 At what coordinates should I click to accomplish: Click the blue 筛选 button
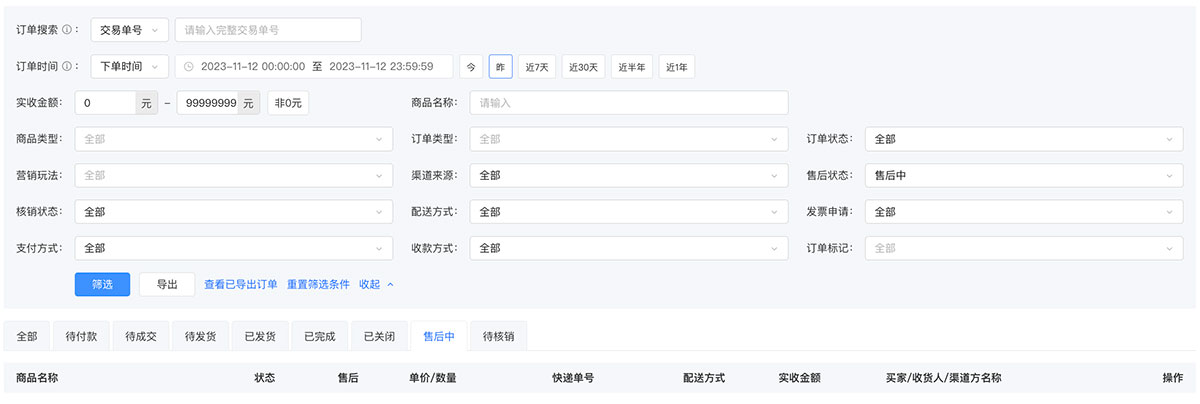pyautogui.click(x=102, y=285)
